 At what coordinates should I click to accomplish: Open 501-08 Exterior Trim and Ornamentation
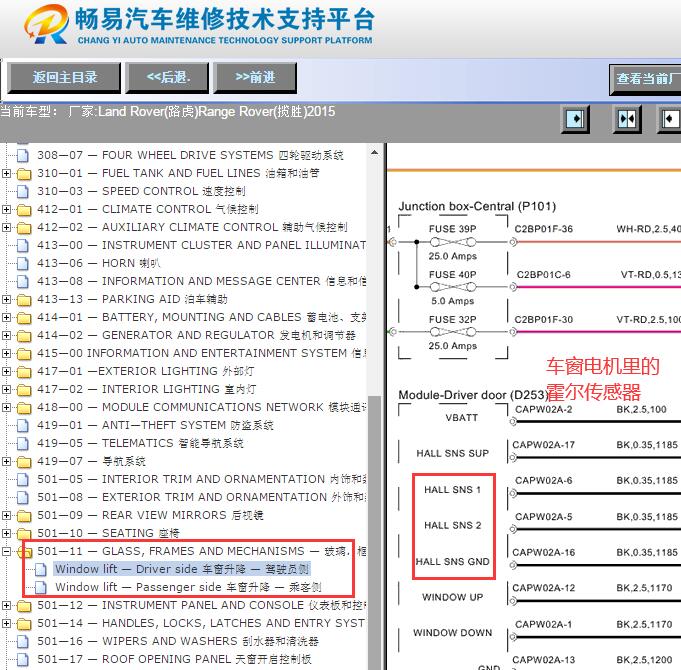click(202, 497)
